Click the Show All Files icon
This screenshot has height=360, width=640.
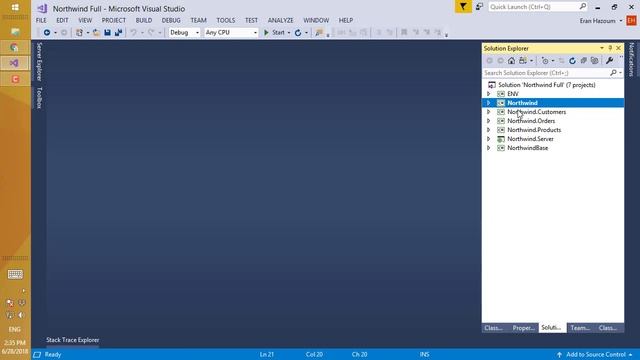[x=595, y=61]
